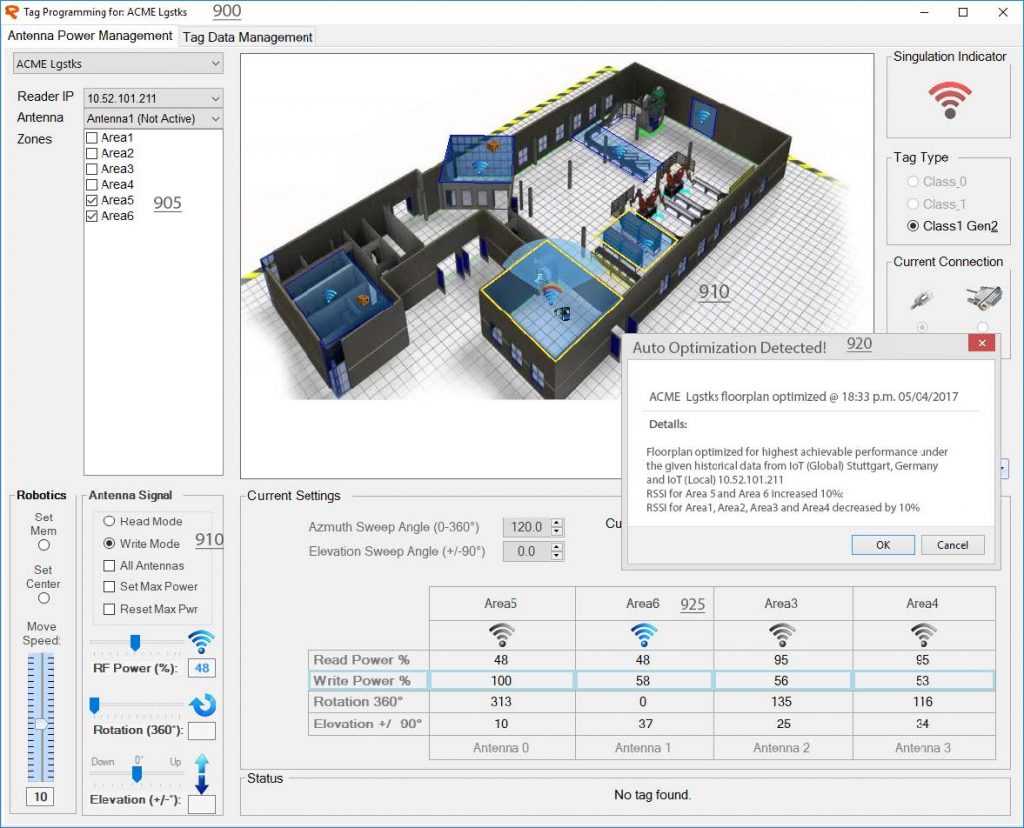Click OK in Auto Optimization Detected dialog
The width and height of the screenshot is (1024, 828).
(881, 545)
